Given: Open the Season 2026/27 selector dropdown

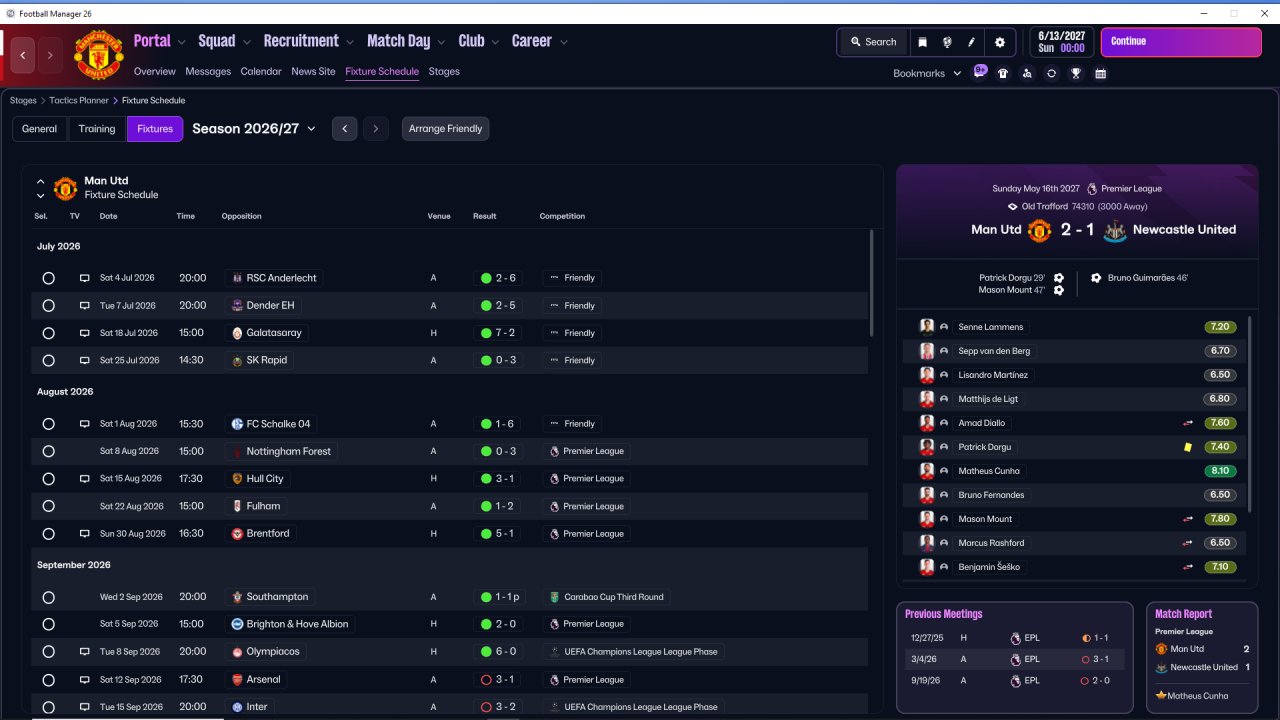Looking at the screenshot, I should pyautogui.click(x=254, y=129).
